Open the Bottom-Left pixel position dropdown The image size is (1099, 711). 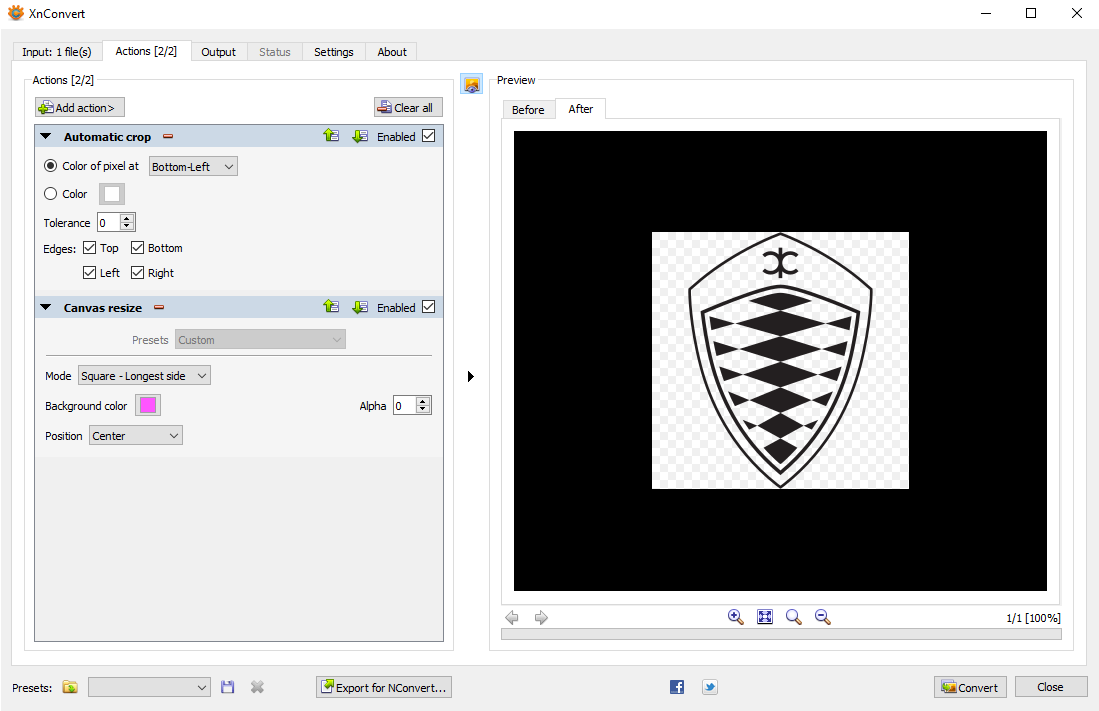[193, 167]
